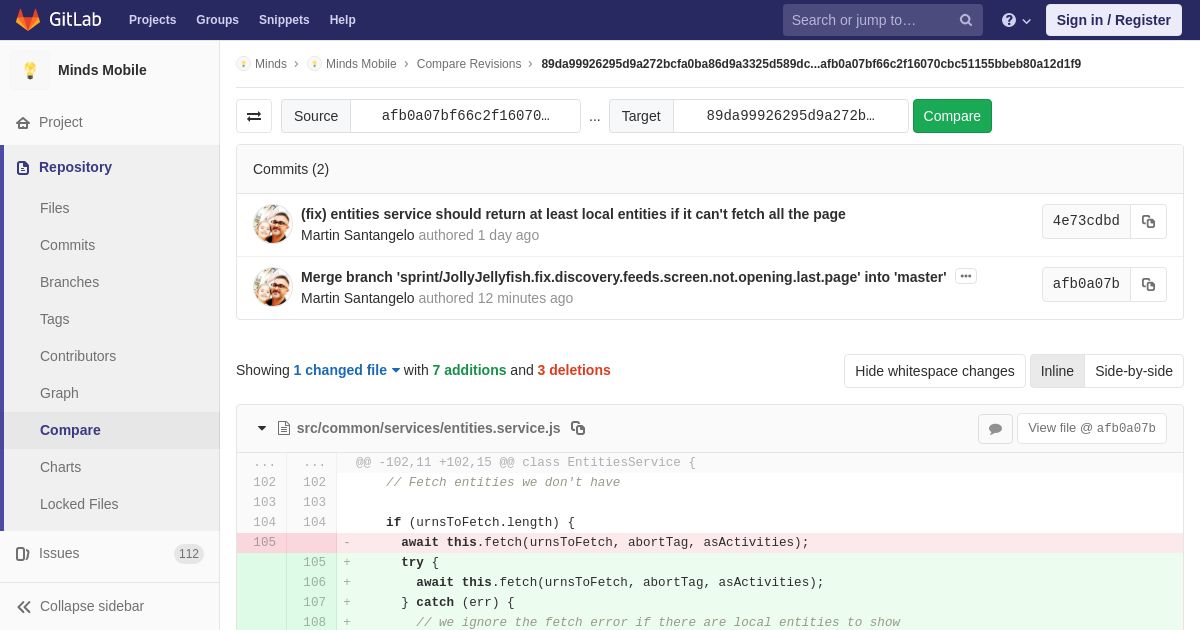This screenshot has width=1200, height=630.
Task: Click the GitLab fox logo
Action: tap(28, 20)
